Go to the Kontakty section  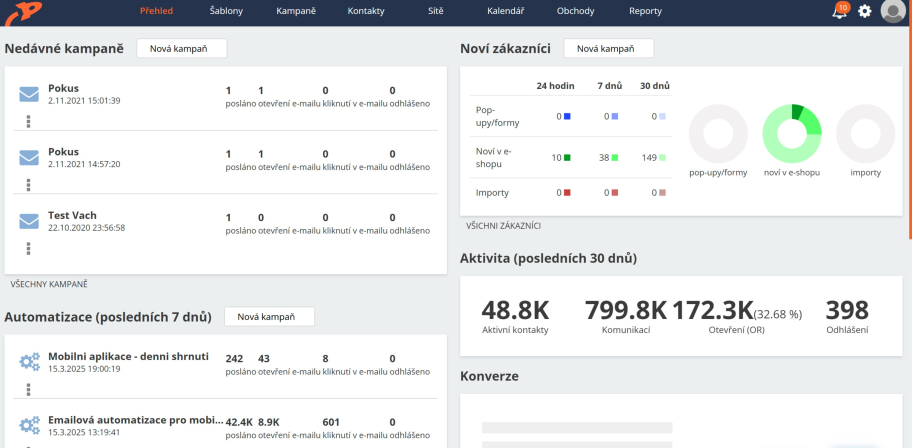click(366, 11)
